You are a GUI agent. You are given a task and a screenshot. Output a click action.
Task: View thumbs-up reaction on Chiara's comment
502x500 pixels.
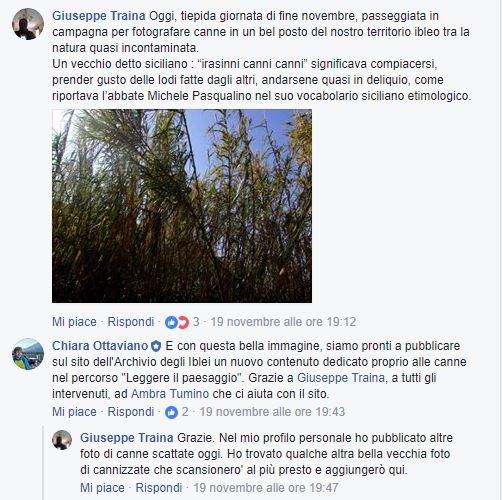(x=171, y=412)
